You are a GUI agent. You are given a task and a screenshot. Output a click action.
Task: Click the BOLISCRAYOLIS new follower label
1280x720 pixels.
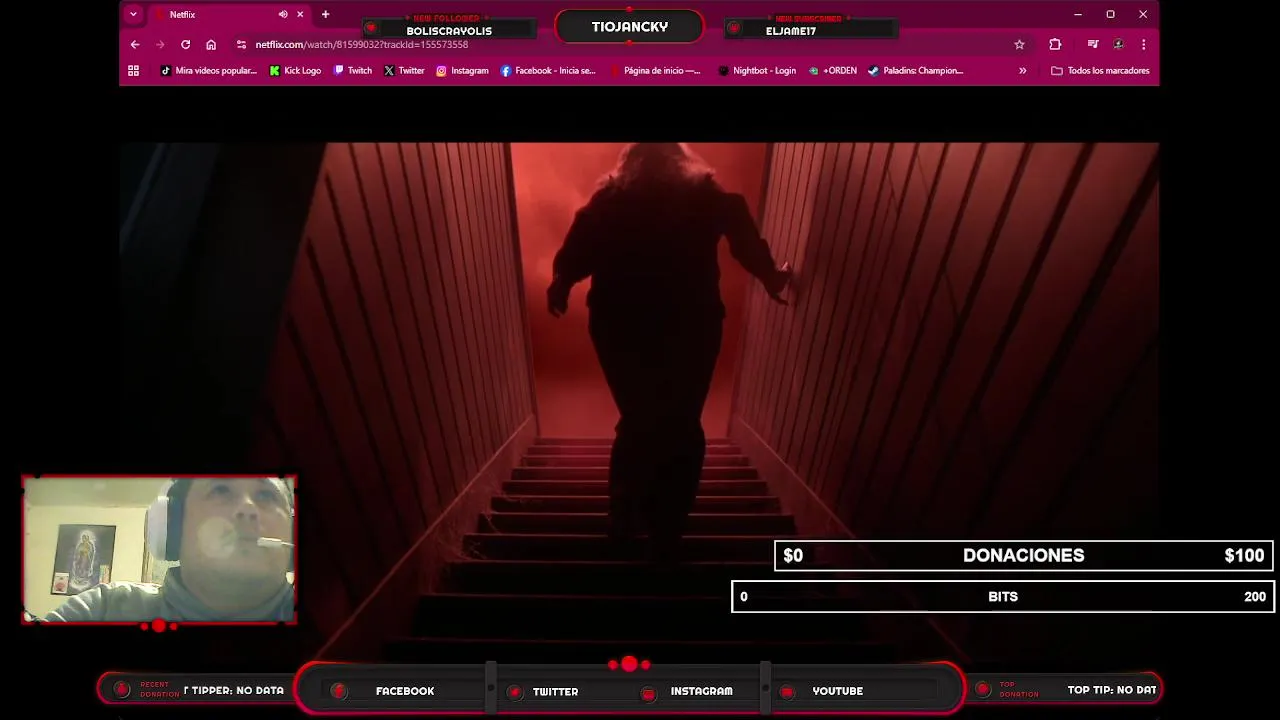[x=449, y=31]
